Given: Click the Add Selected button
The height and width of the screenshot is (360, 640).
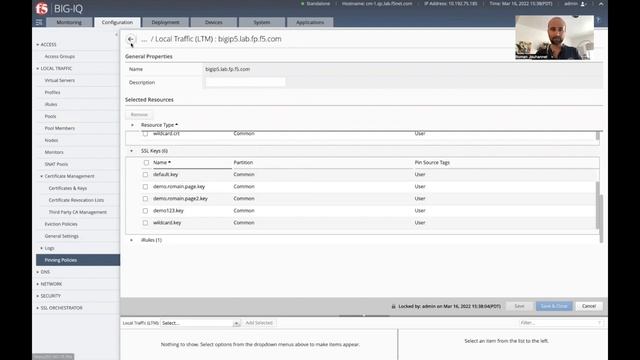Looking at the screenshot, I should [x=259, y=323].
